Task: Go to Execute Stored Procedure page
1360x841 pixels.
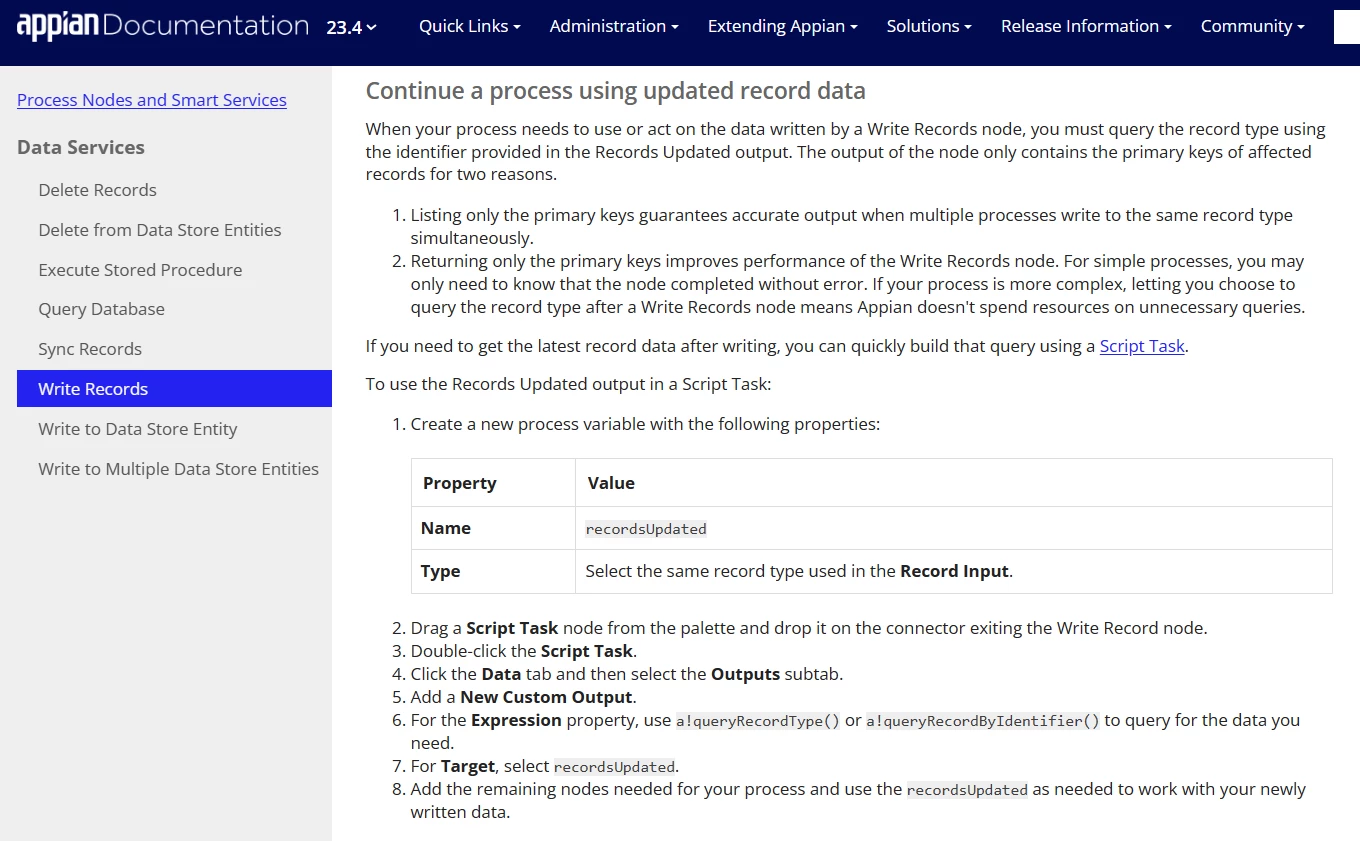Action: click(140, 270)
